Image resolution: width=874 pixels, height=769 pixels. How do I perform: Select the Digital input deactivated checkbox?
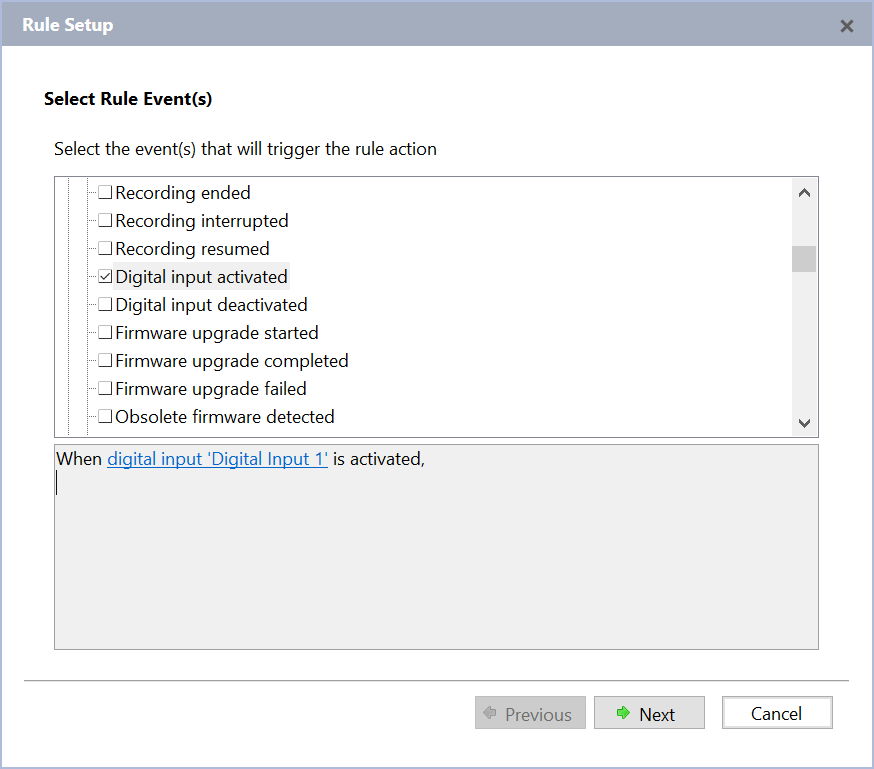tap(105, 305)
